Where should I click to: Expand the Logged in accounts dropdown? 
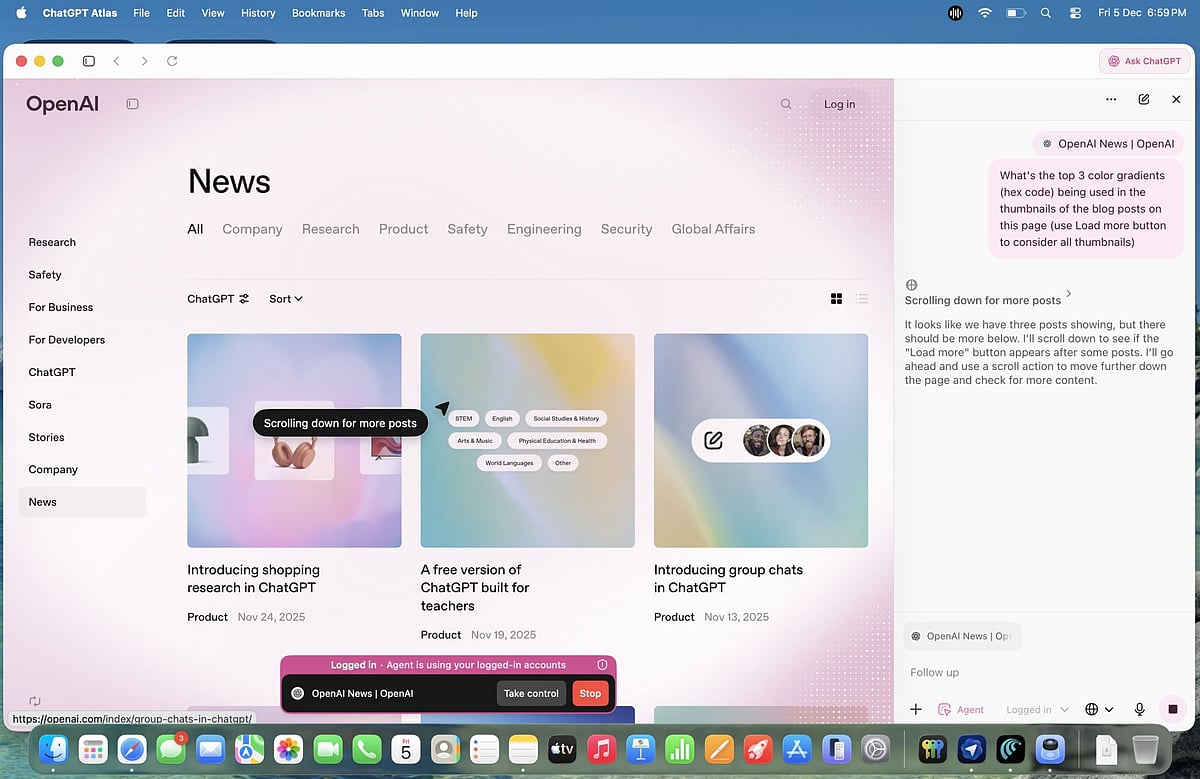[x=1035, y=709]
